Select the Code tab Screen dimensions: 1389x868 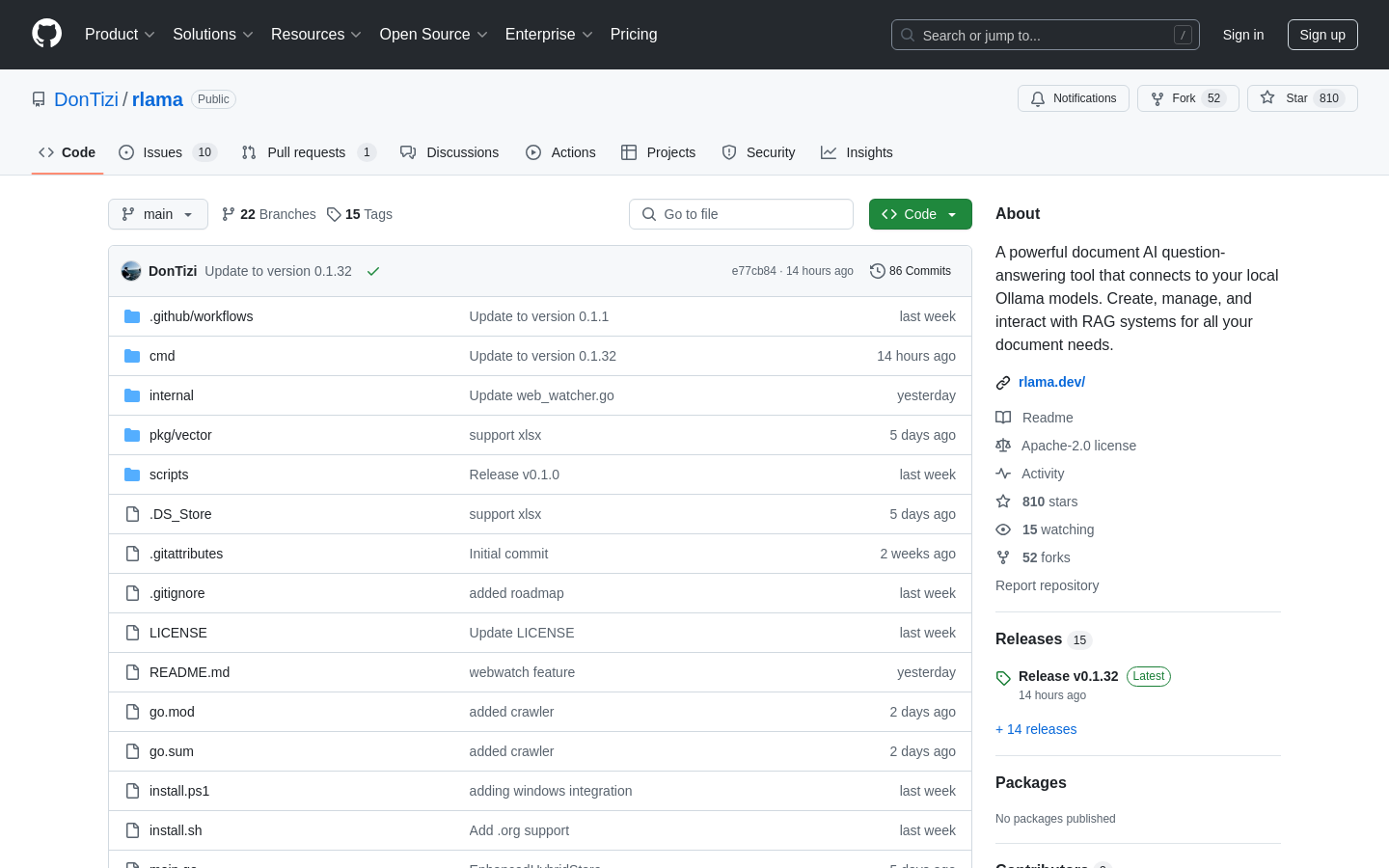68,152
